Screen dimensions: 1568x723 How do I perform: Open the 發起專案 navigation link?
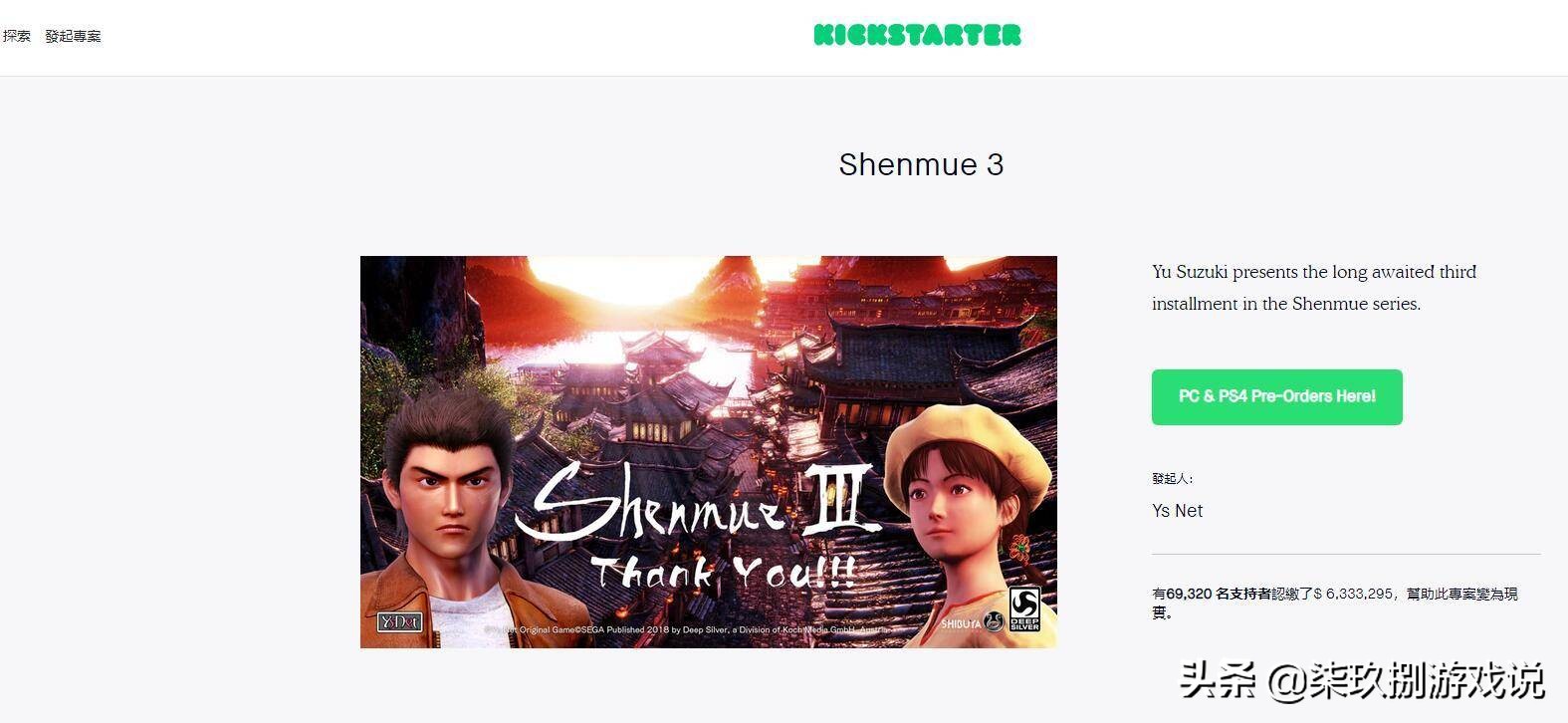pos(73,36)
